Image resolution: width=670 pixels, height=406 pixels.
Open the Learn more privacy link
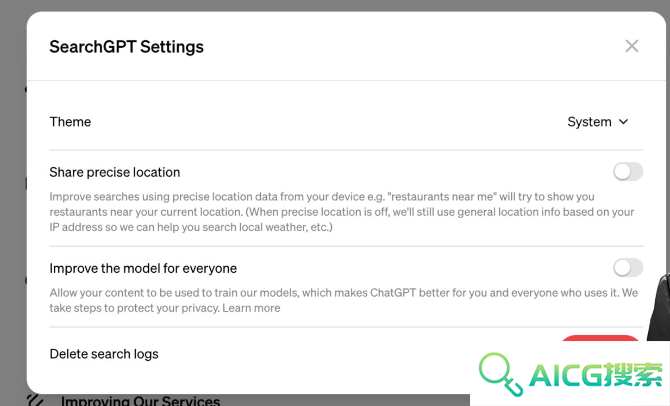(x=251, y=308)
